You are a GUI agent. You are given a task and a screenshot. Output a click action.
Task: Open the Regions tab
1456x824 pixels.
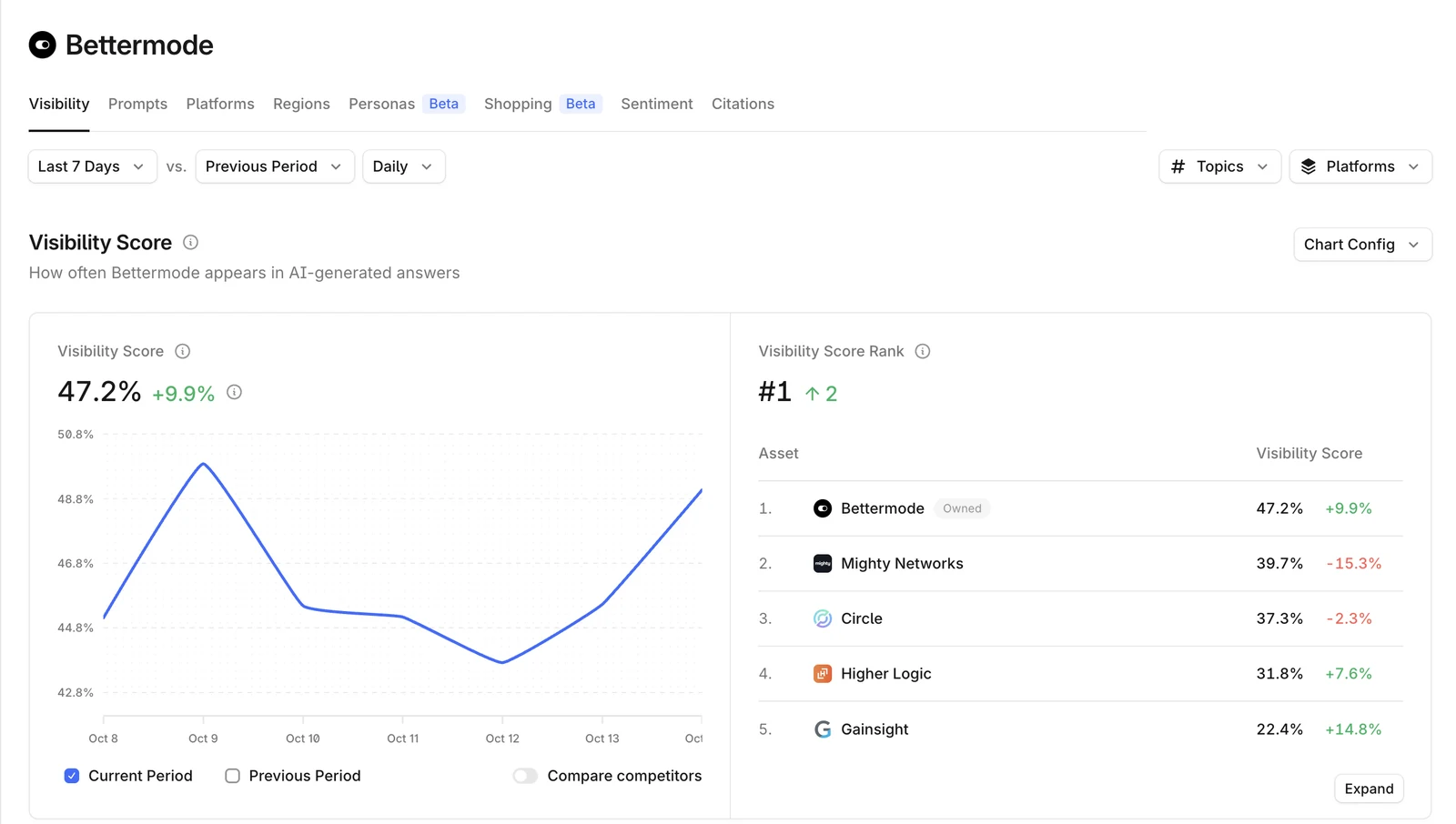coord(301,104)
